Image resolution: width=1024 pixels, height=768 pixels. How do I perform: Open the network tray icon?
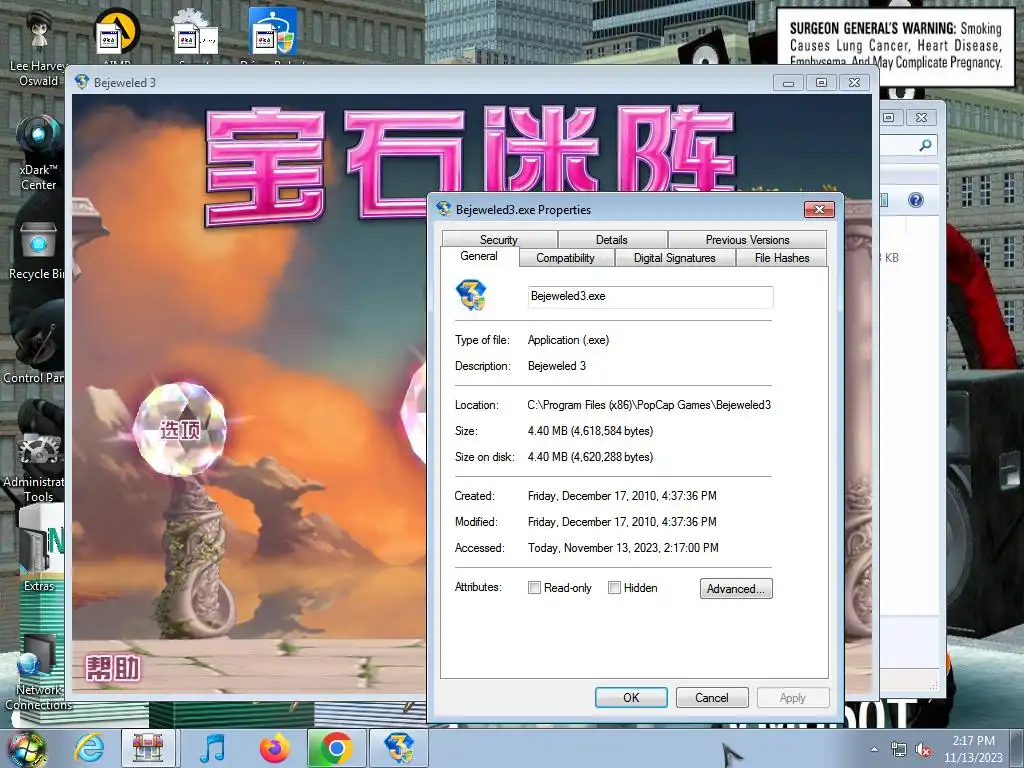(x=899, y=750)
